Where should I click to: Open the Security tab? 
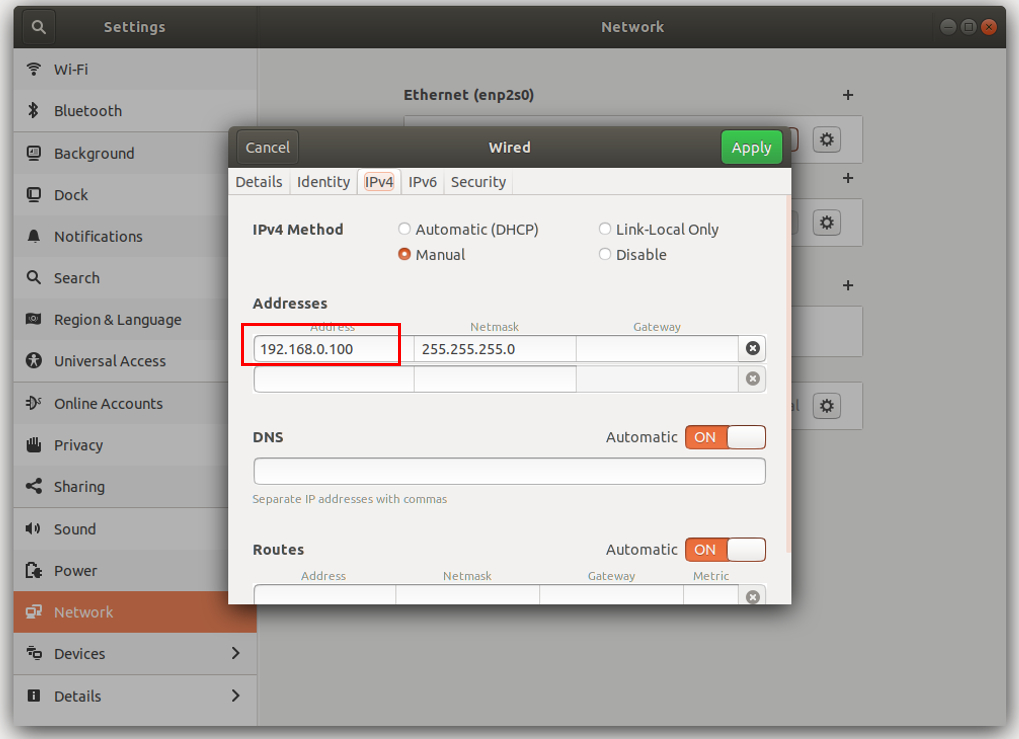478,182
